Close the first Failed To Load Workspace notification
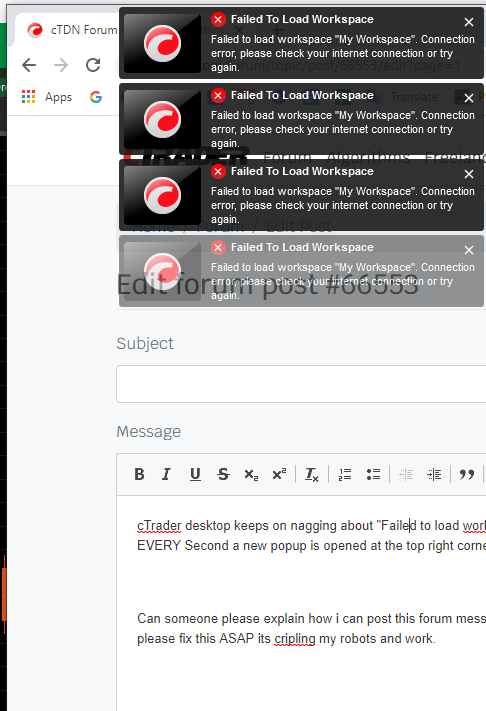 pos(469,22)
